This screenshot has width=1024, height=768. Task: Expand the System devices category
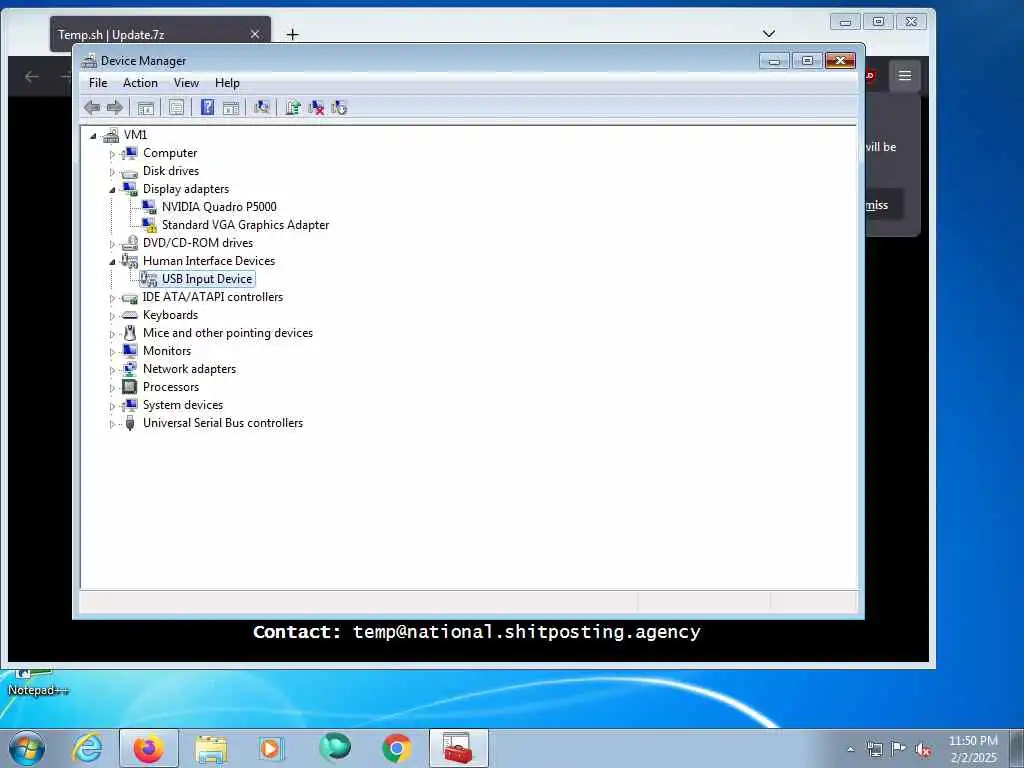coord(112,406)
